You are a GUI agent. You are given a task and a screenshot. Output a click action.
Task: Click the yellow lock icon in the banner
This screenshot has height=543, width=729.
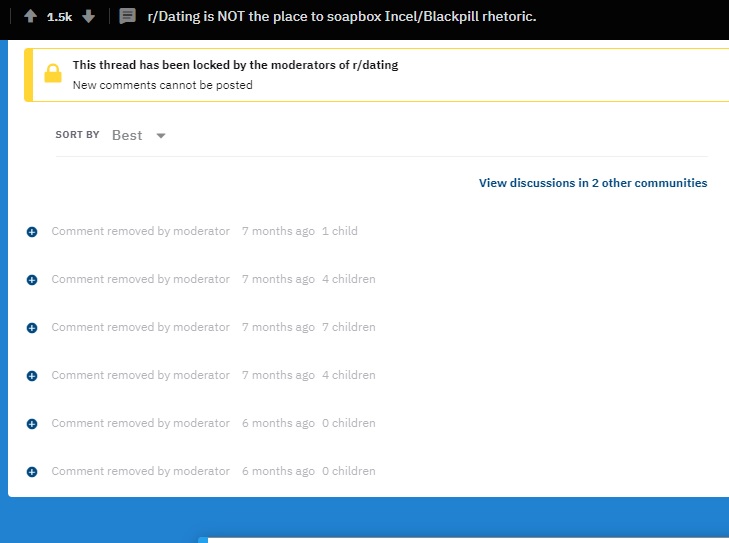[53, 75]
